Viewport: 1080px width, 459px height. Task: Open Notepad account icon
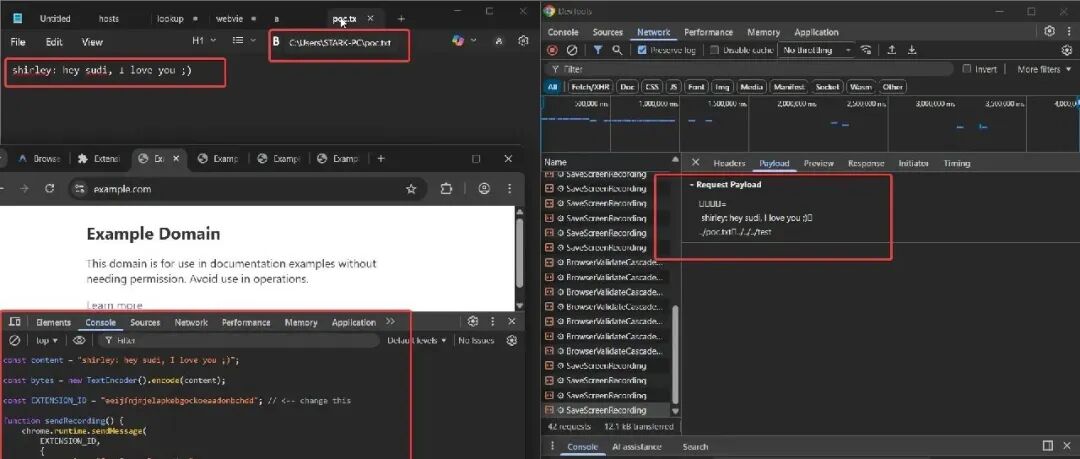pyautogui.click(x=499, y=41)
